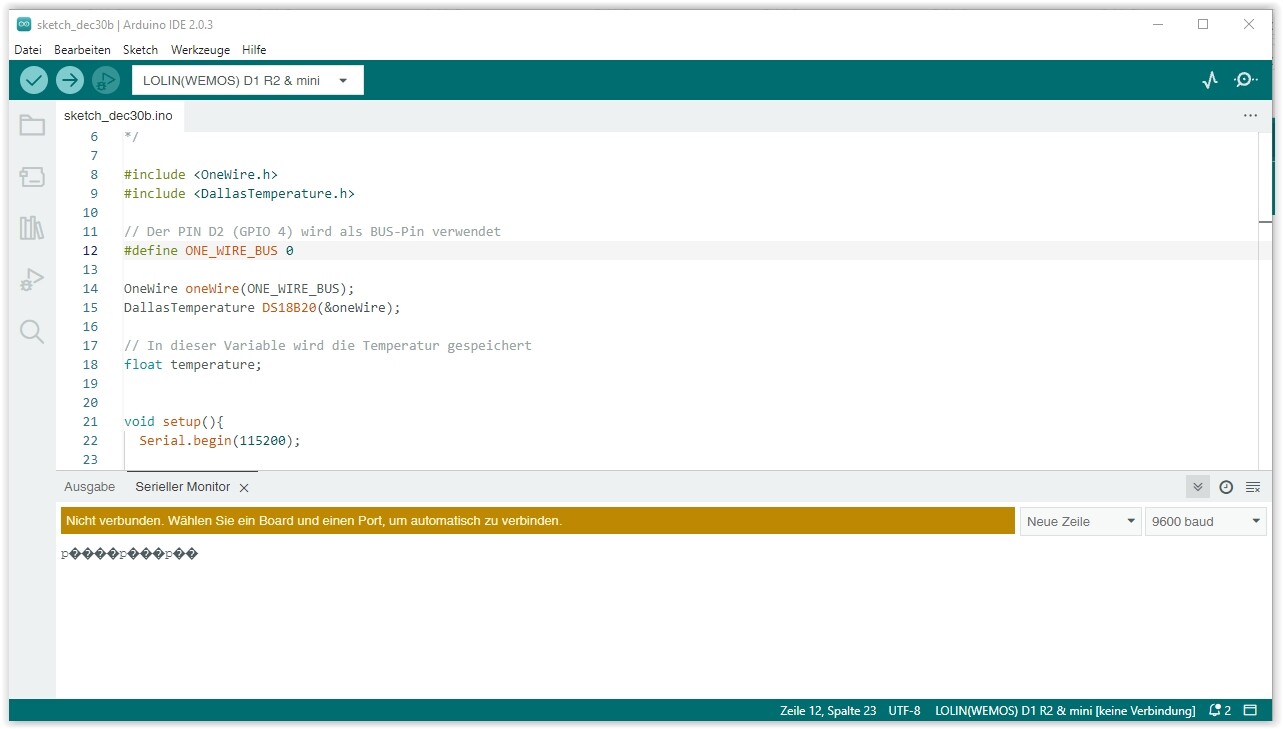
Task: Click the 'void setup(){' line
Action: pyautogui.click(x=174, y=421)
